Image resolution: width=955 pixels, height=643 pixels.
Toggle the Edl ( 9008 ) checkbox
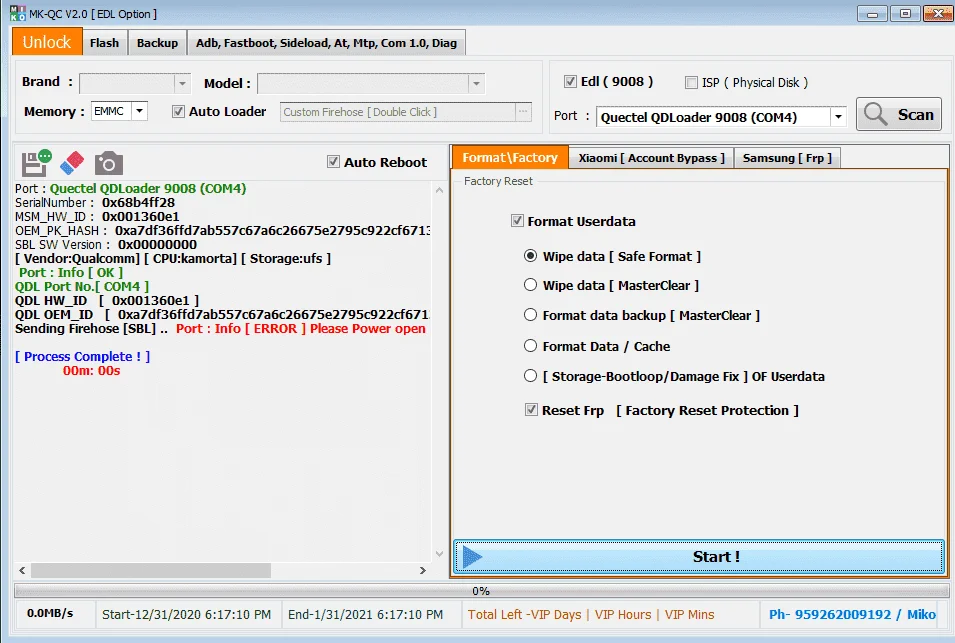pyautogui.click(x=570, y=82)
